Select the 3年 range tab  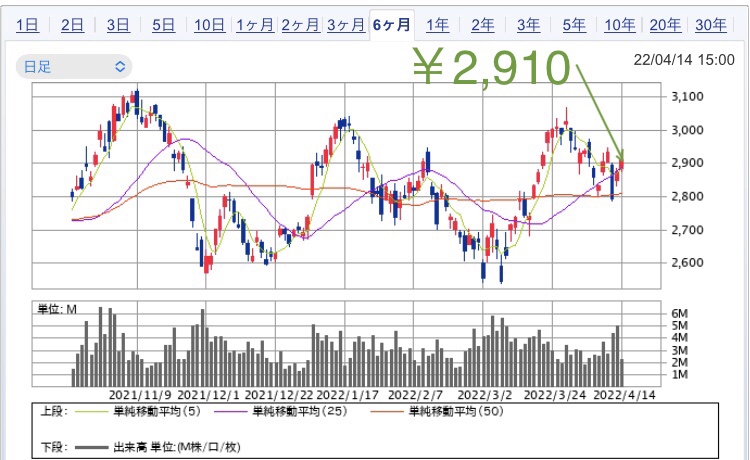528,25
